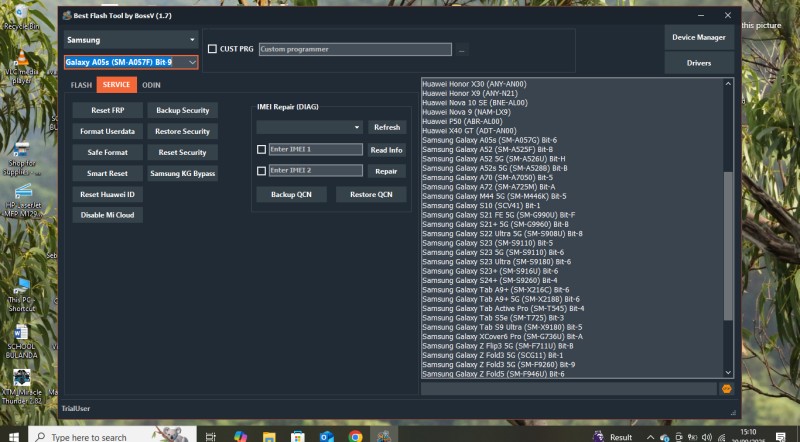Select Huawei Honor X30 (ANY-AN00) row
The height and width of the screenshot is (442, 800).
coord(474,84)
